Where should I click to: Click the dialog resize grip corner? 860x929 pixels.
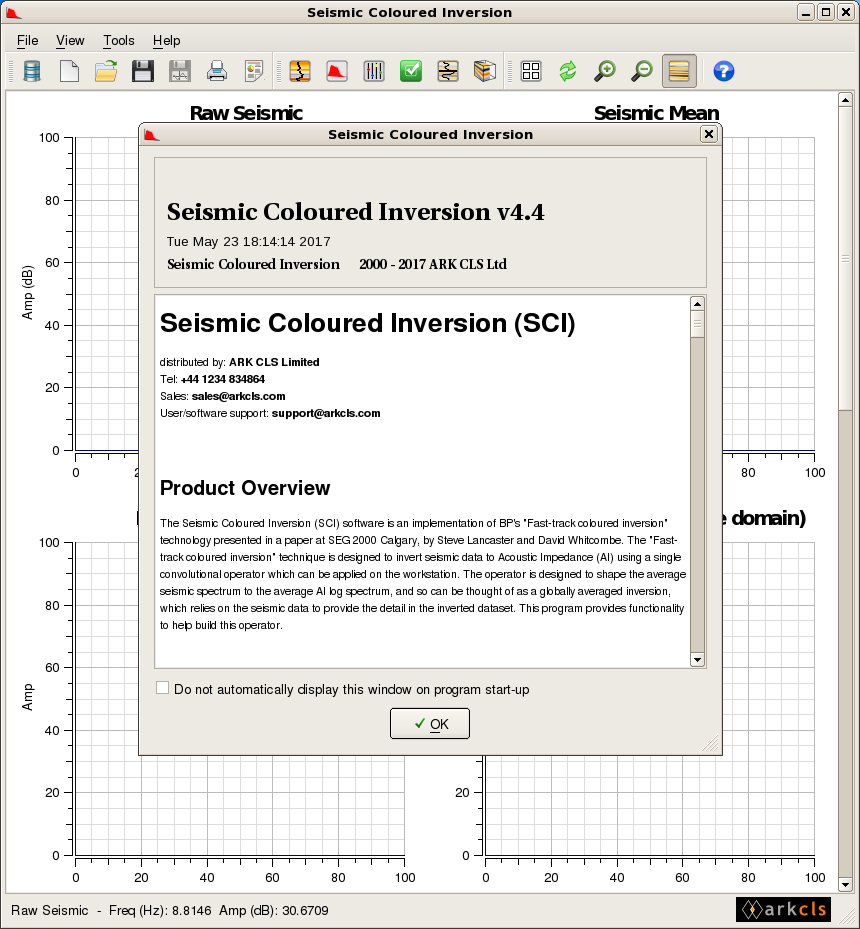click(x=711, y=744)
